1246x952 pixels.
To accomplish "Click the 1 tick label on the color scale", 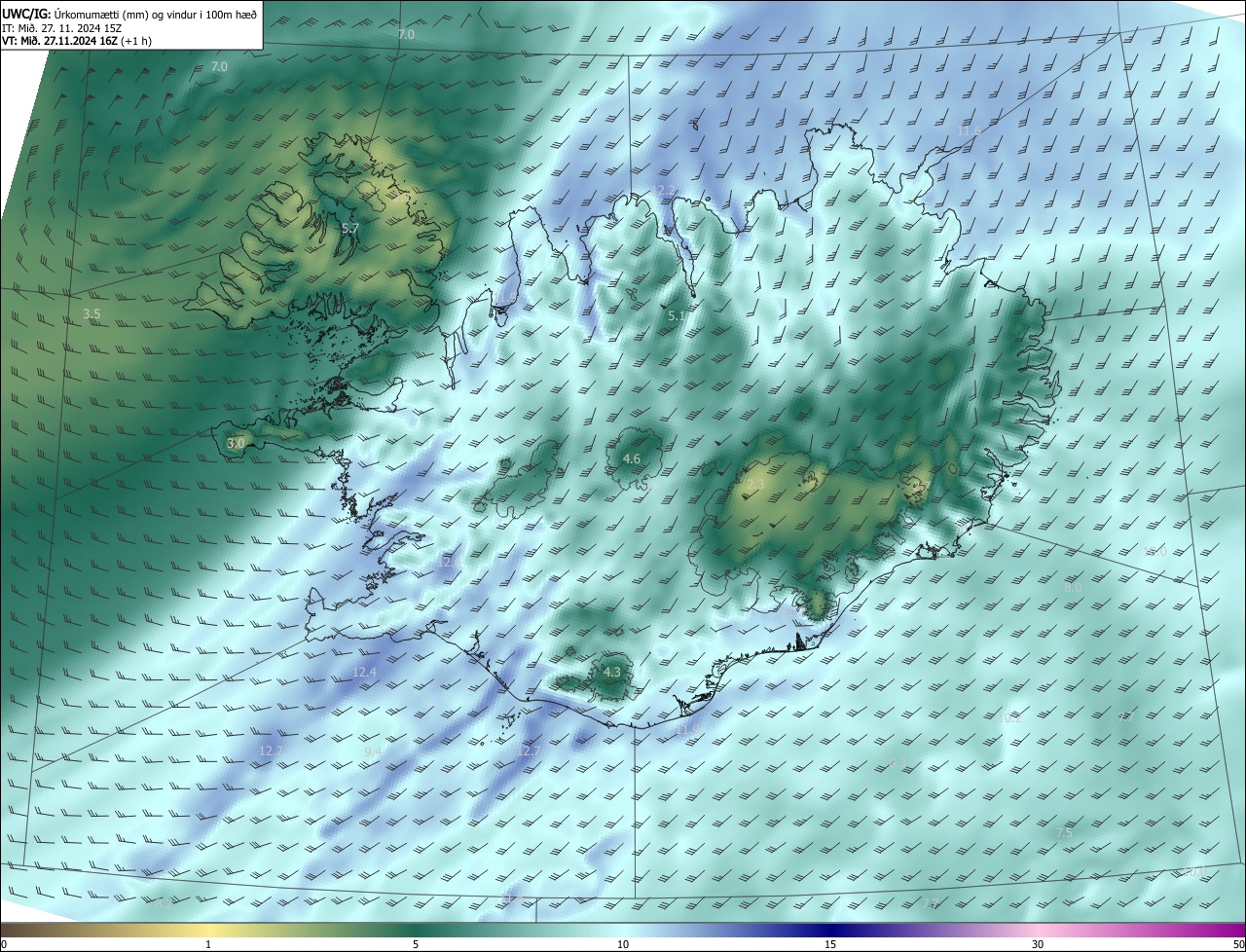I will [208, 944].
